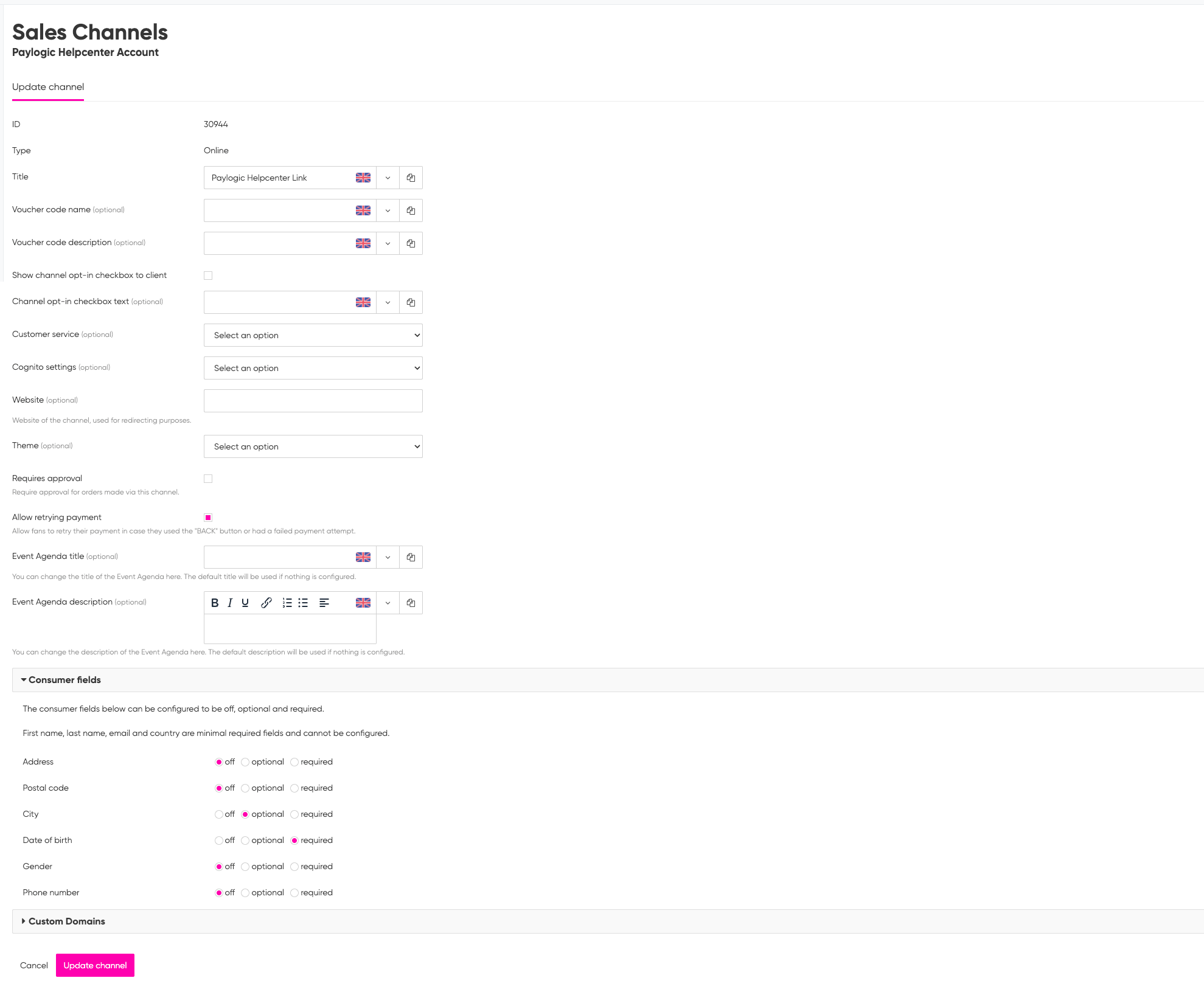Open language dropdown for Voucher code description
The width and height of the screenshot is (1204, 992).
click(x=388, y=243)
